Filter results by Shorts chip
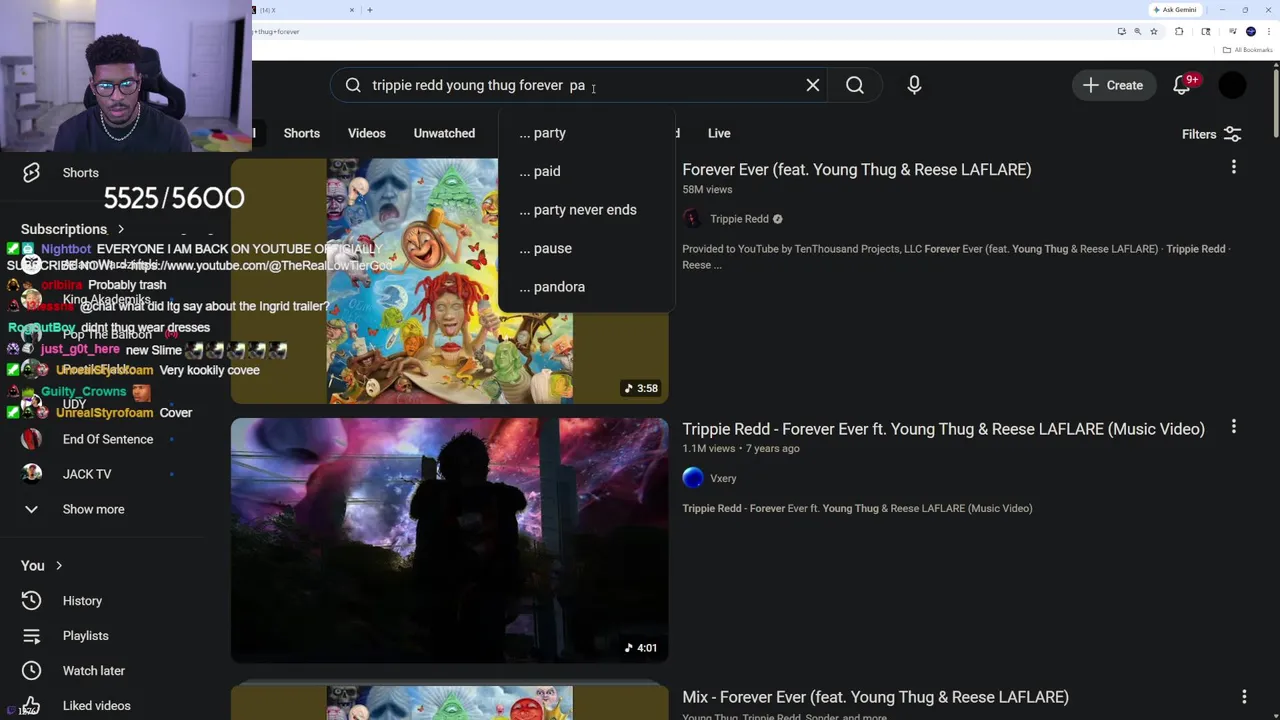 coord(301,133)
